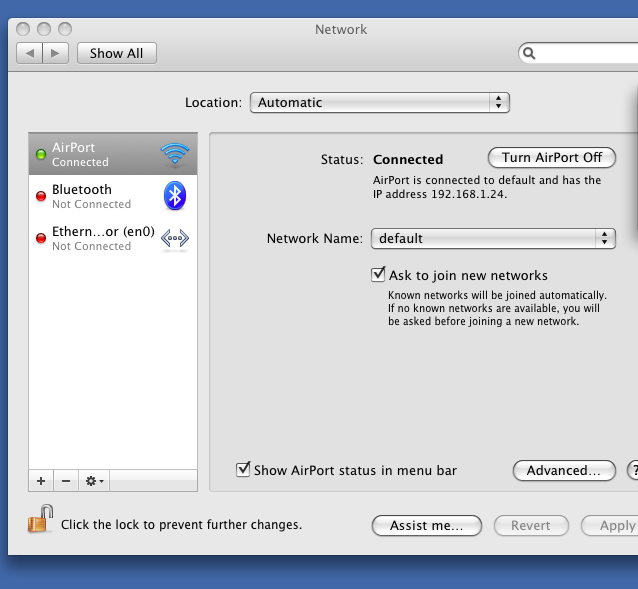638x589 pixels.
Task: Click the IP address 192.168.1.24 text
Action: [468, 194]
